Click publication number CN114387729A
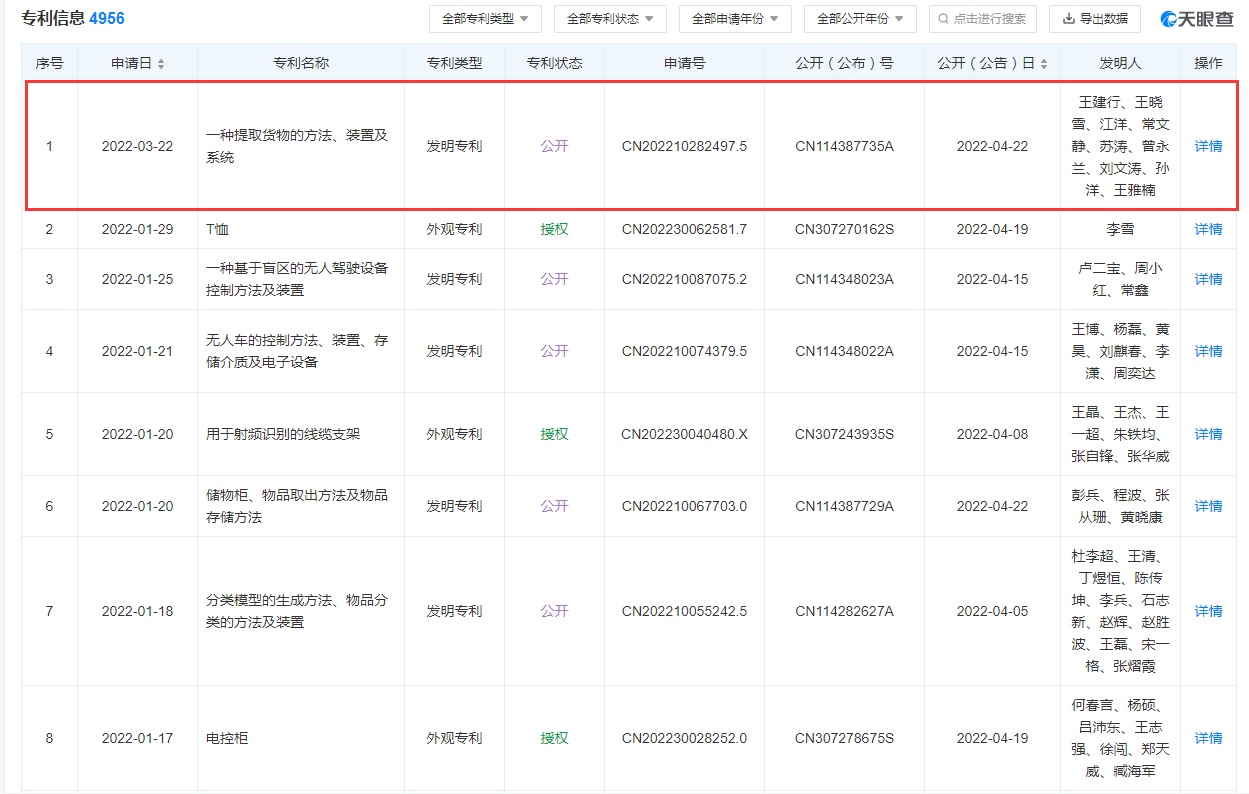1249x794 pixels. pyautogui.click(x=844, y=506)
